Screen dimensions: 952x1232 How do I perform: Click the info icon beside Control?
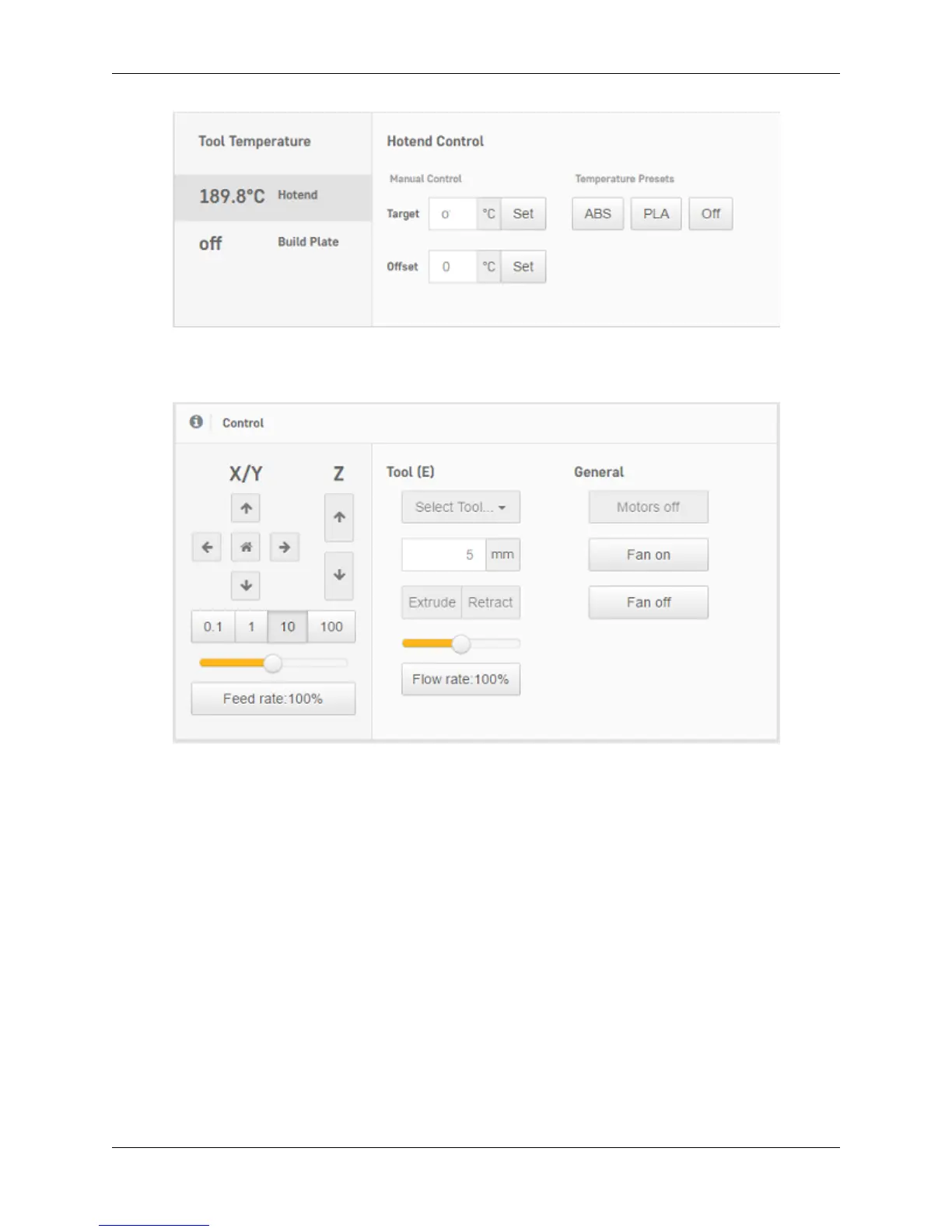196,422
